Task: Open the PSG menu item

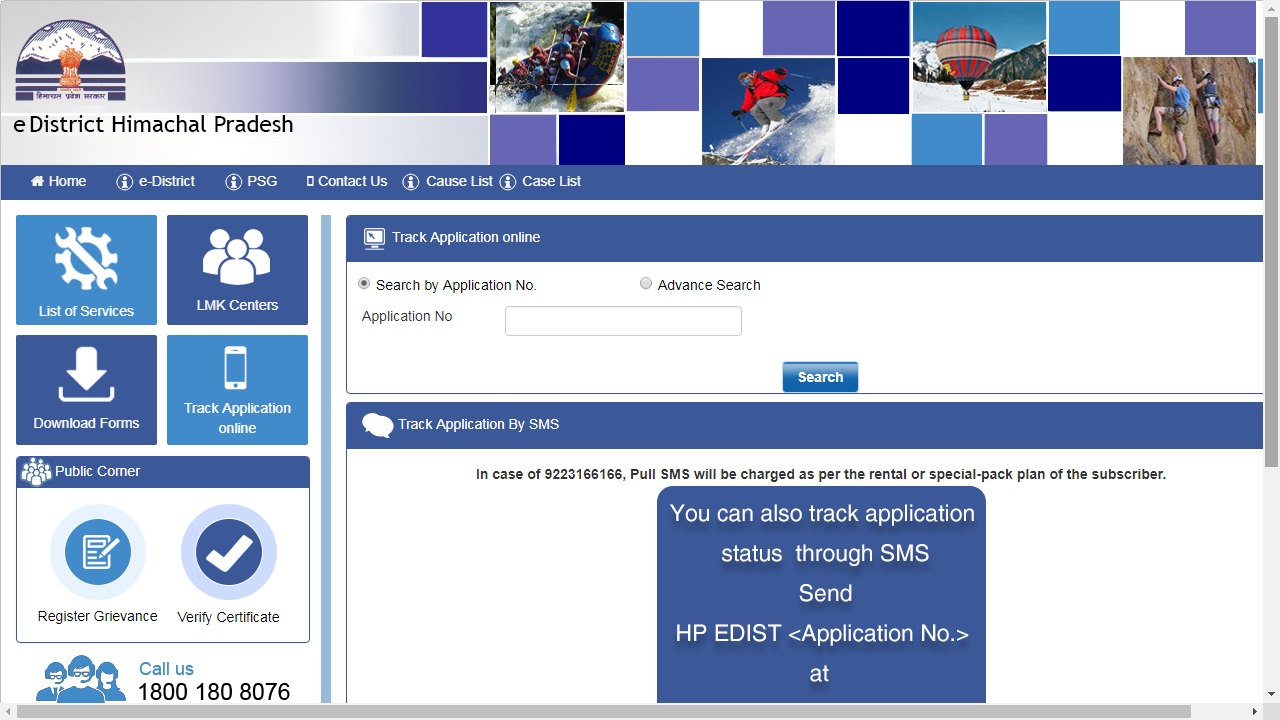Action: pyautogui.click(x=251, y=182)
